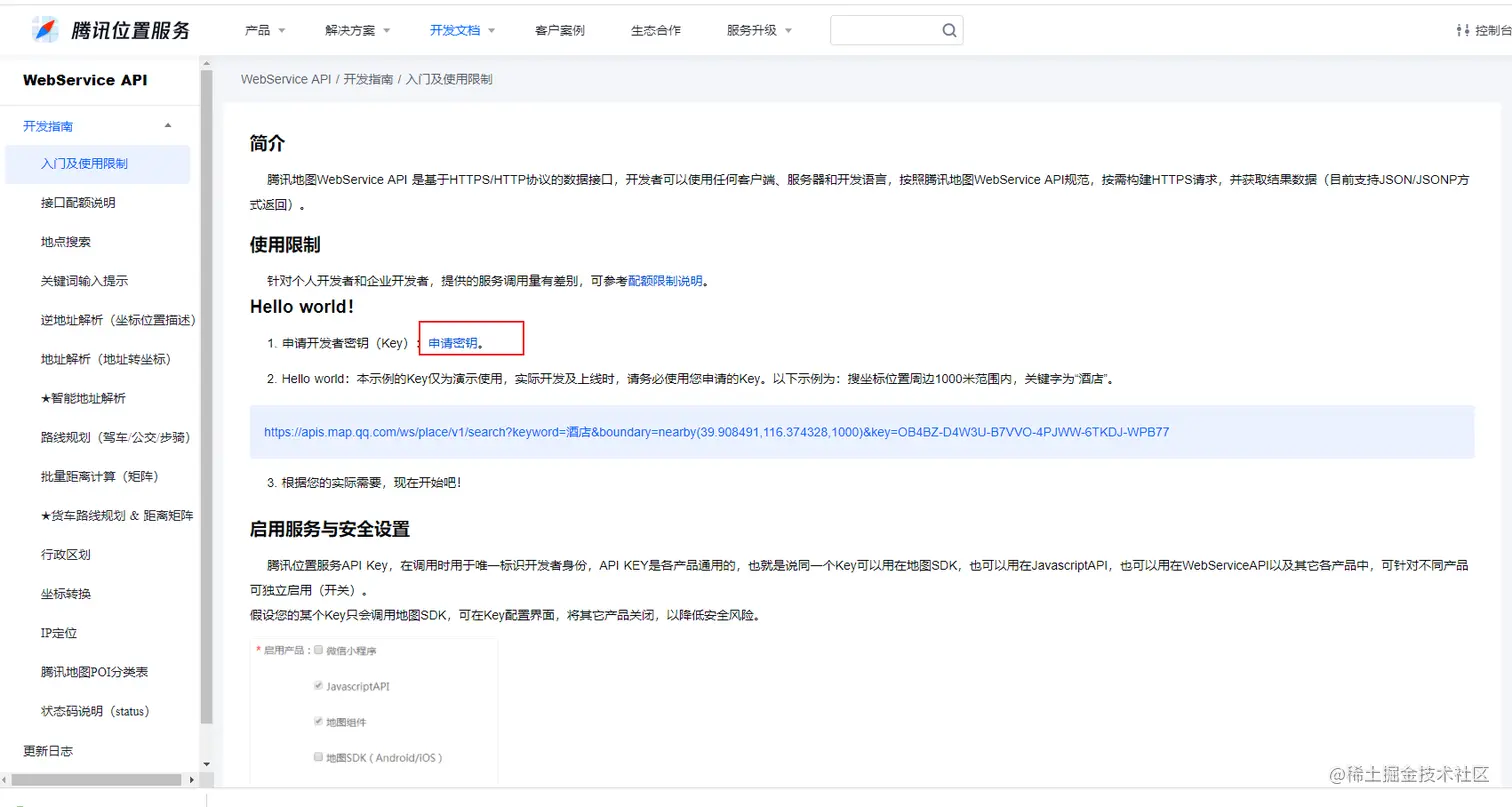Open ★智能地址解析 in sidebar
The image size is (1512, 807).
click(83, 398)
